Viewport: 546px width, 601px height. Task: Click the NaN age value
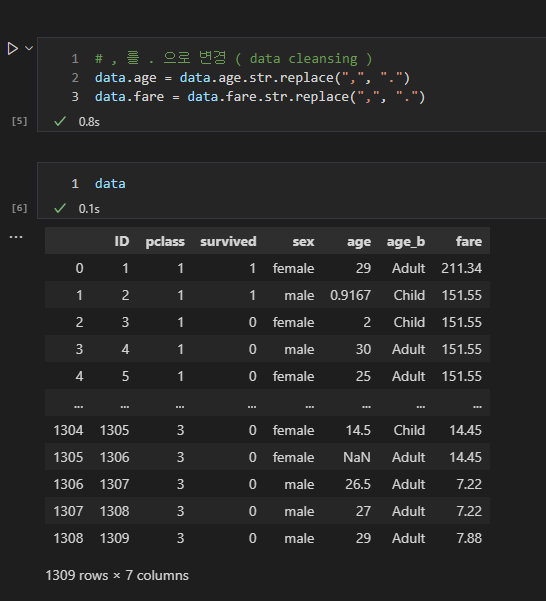(x=357, y=457)
